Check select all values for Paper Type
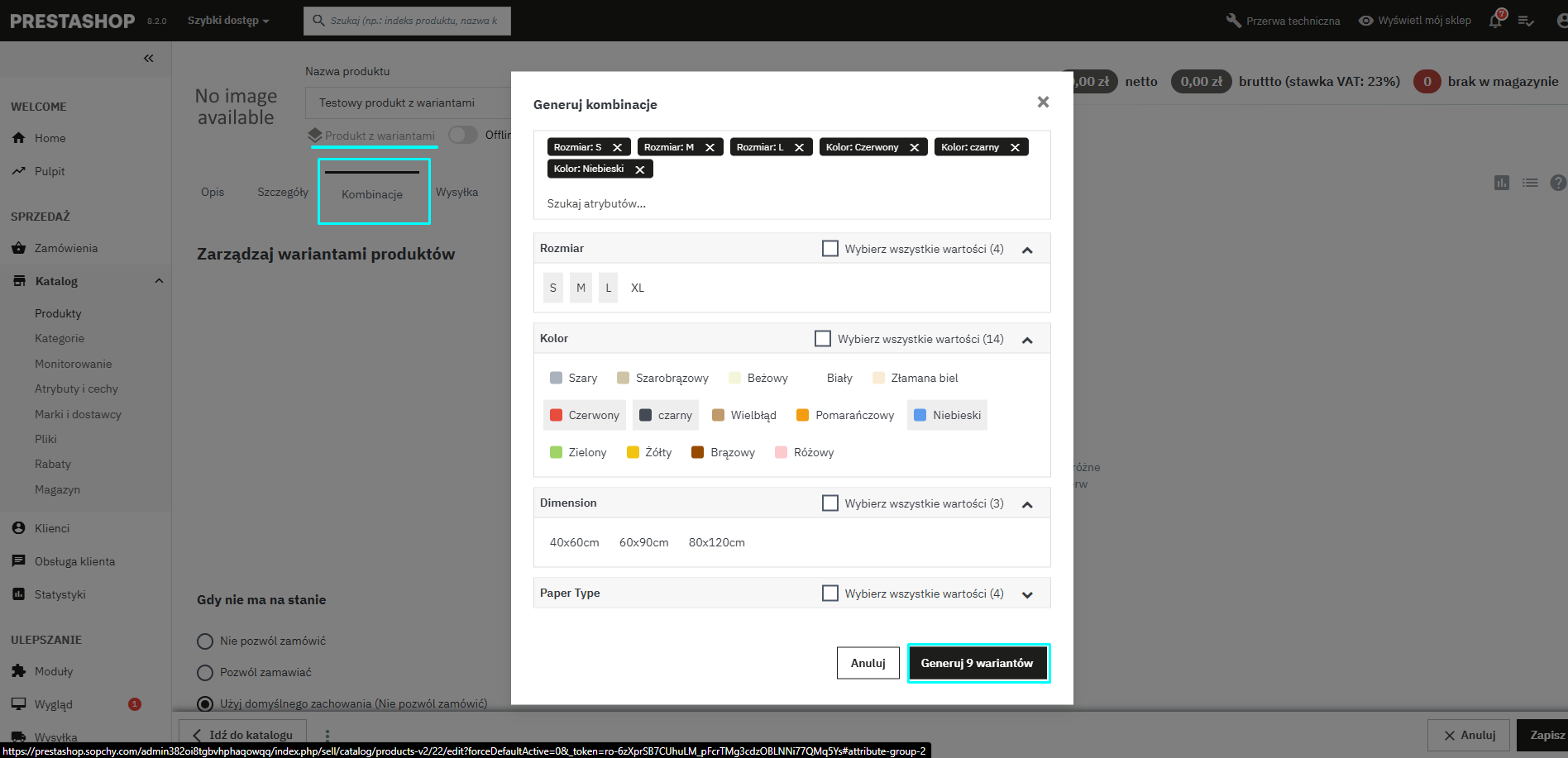 tap(830, 593)
